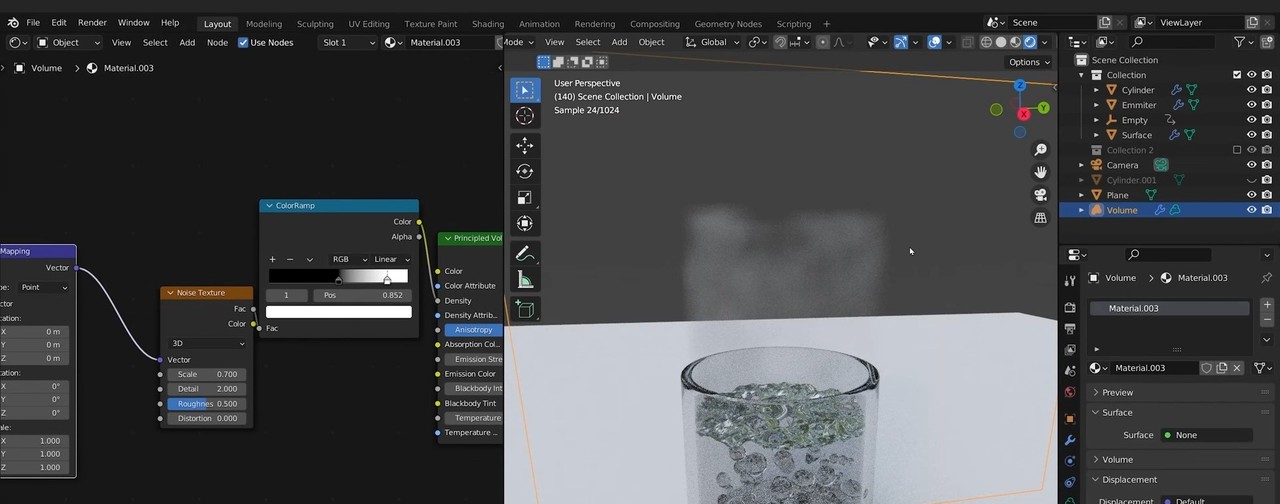Switch to the Shading workspace tab
Image resolution: width=1280 pixels, height=504 pixels.
point(487,23)
